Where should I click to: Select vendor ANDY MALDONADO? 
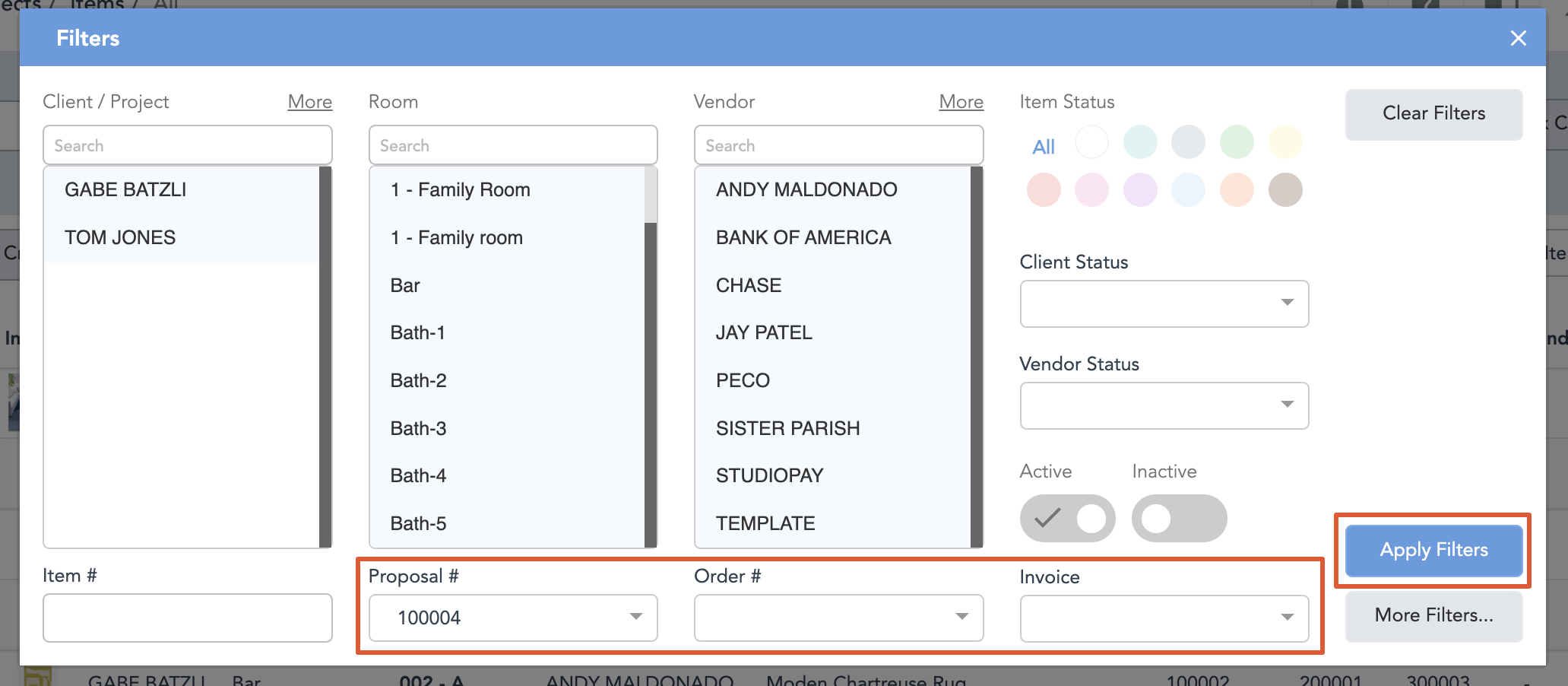coord(833,189)
